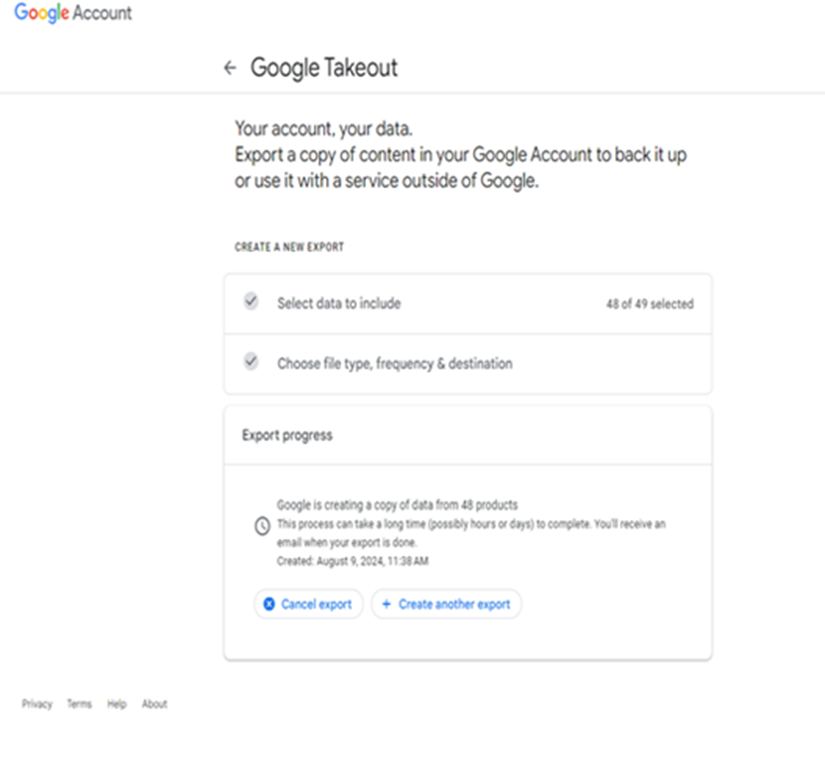Image resolution: width=825 pixels, height=766 pixels.
Task: Click the 48 of 49 selected label
Action: [x=650, y=304]
